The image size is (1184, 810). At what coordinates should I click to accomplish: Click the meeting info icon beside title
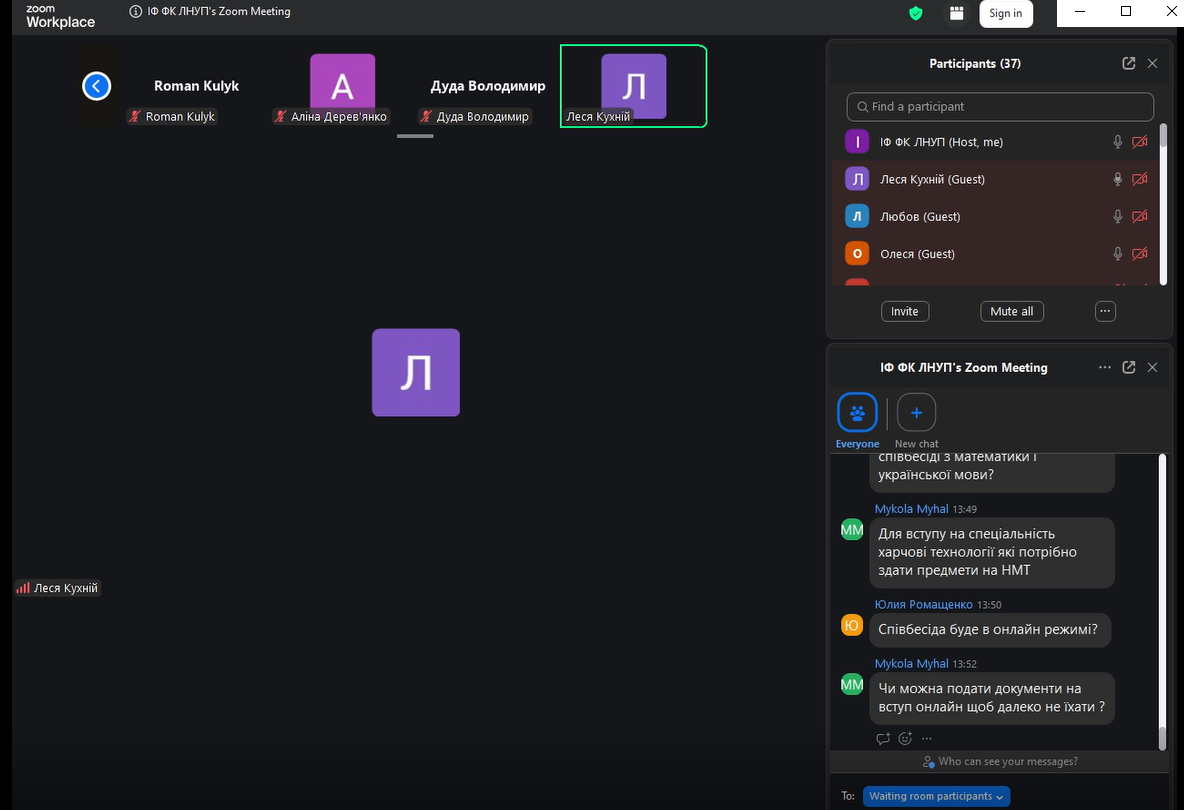pos(136,12)
